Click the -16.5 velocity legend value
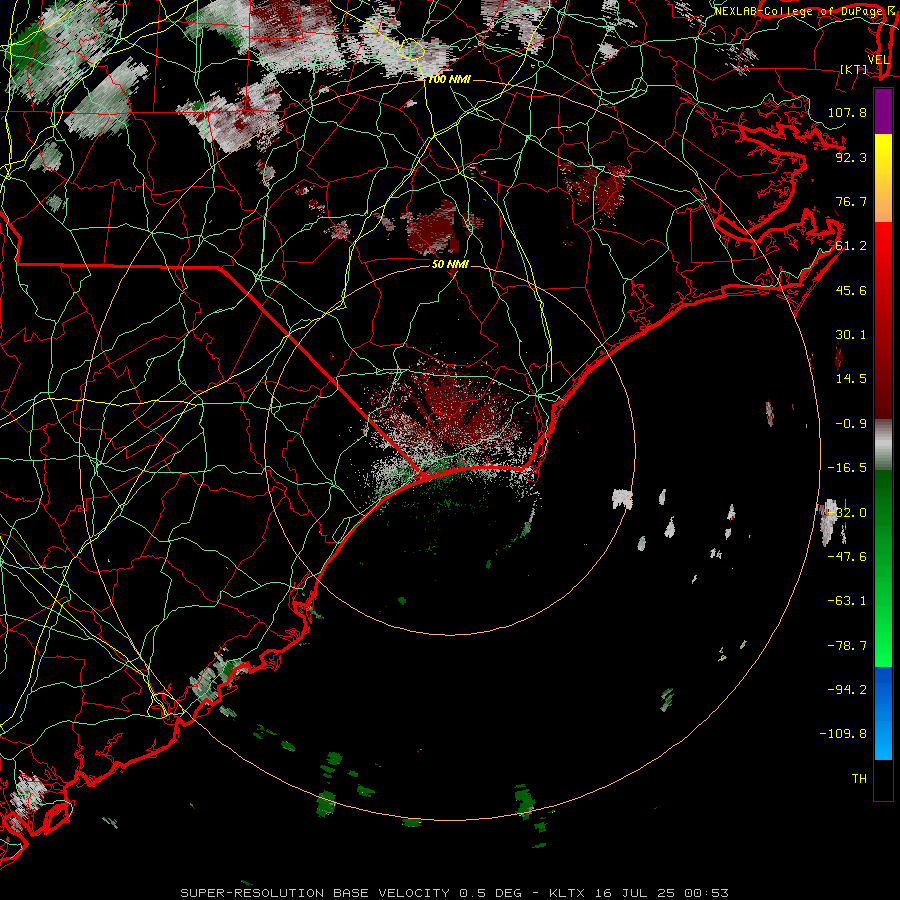Viewport: 900px width, 900px height. (x=847, y=468)
